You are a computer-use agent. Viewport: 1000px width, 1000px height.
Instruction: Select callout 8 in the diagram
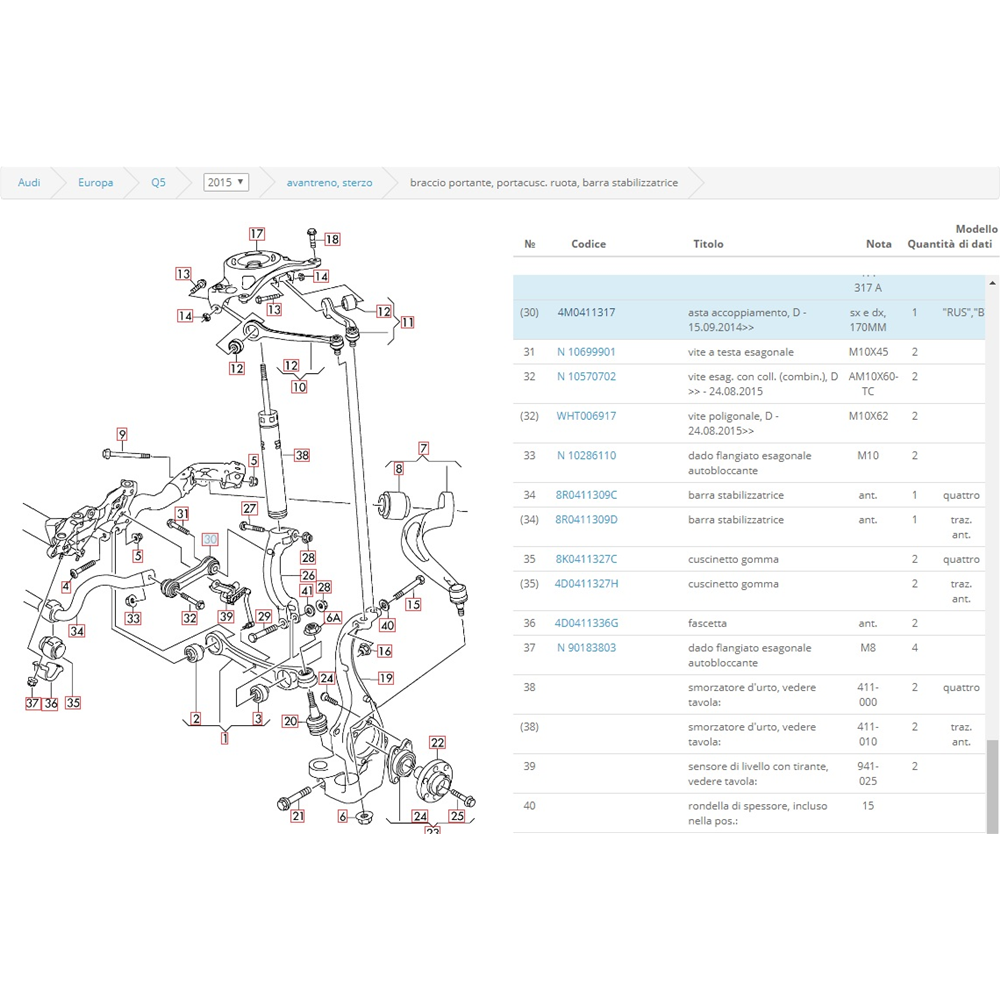tap(399, 469)
